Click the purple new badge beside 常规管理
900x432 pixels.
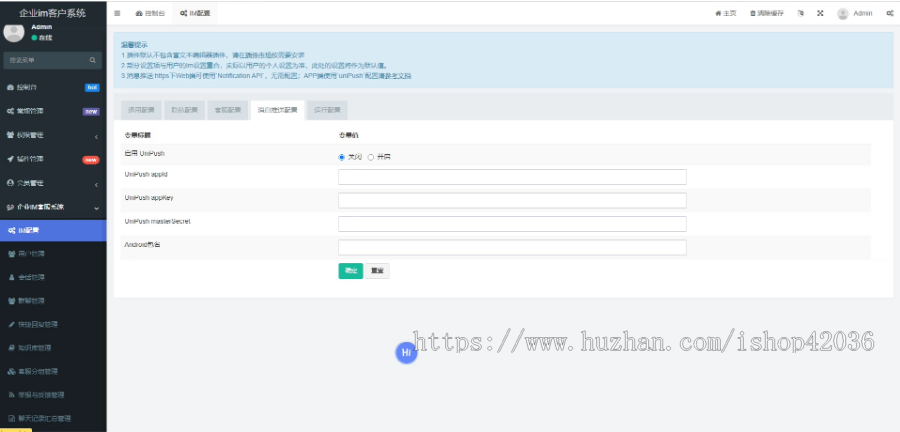91,112
